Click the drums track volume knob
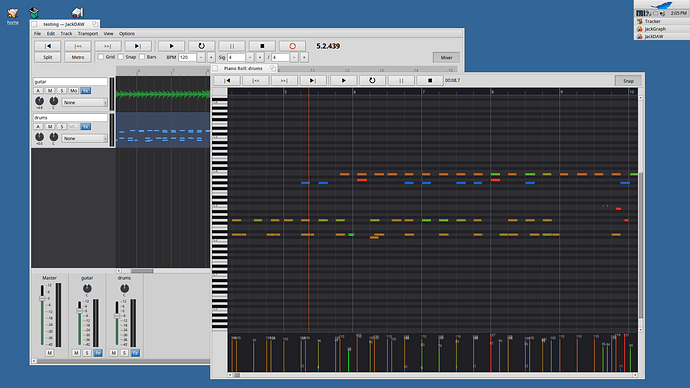The width and height of the screenshot is (690, 388). pyautogui.click(x=40, y=137)
